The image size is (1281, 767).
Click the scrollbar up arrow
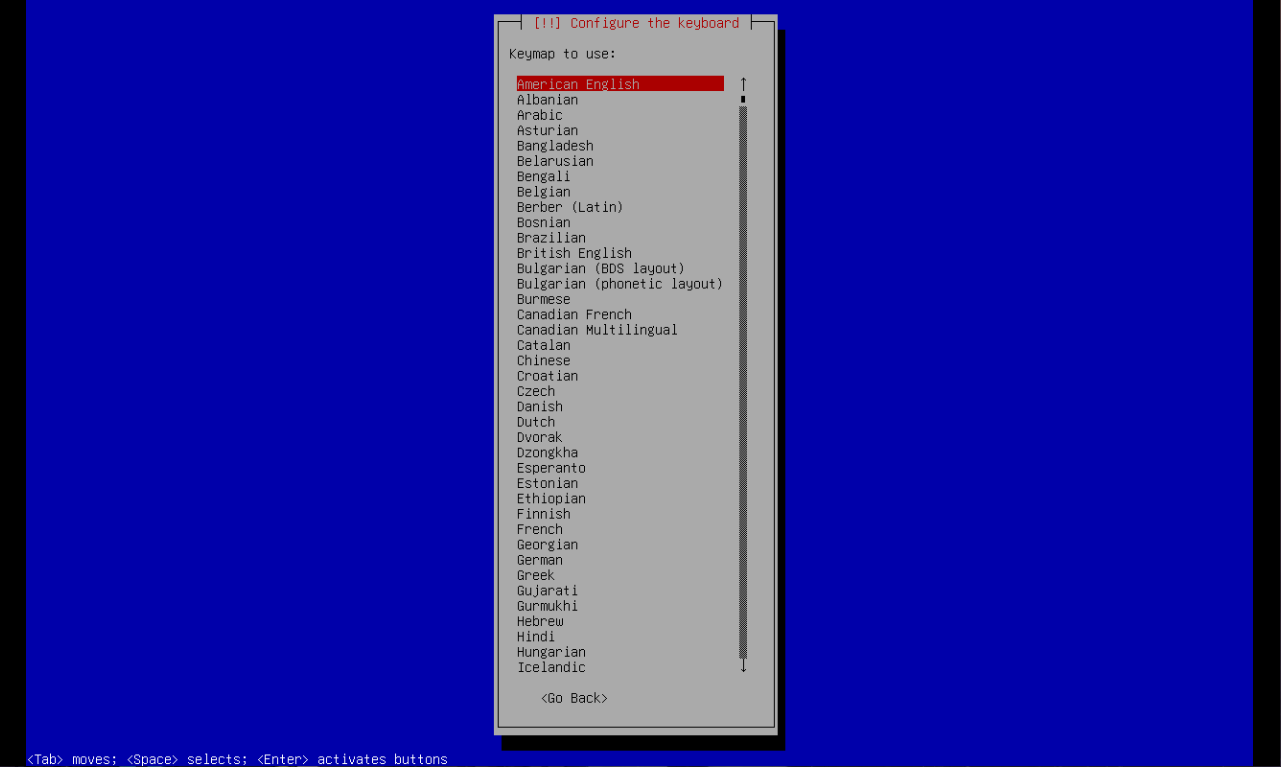(x=743, y=84)
